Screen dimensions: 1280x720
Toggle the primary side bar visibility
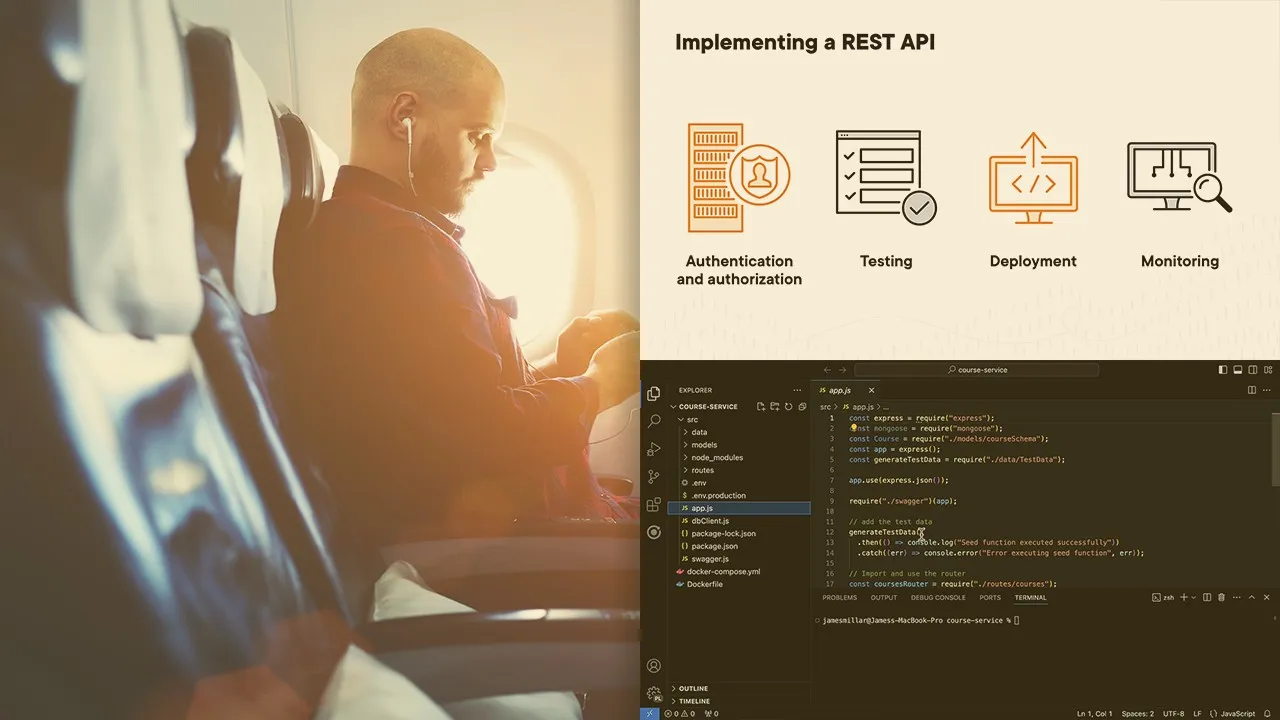pyautogui.click(x=1223, y=370)
